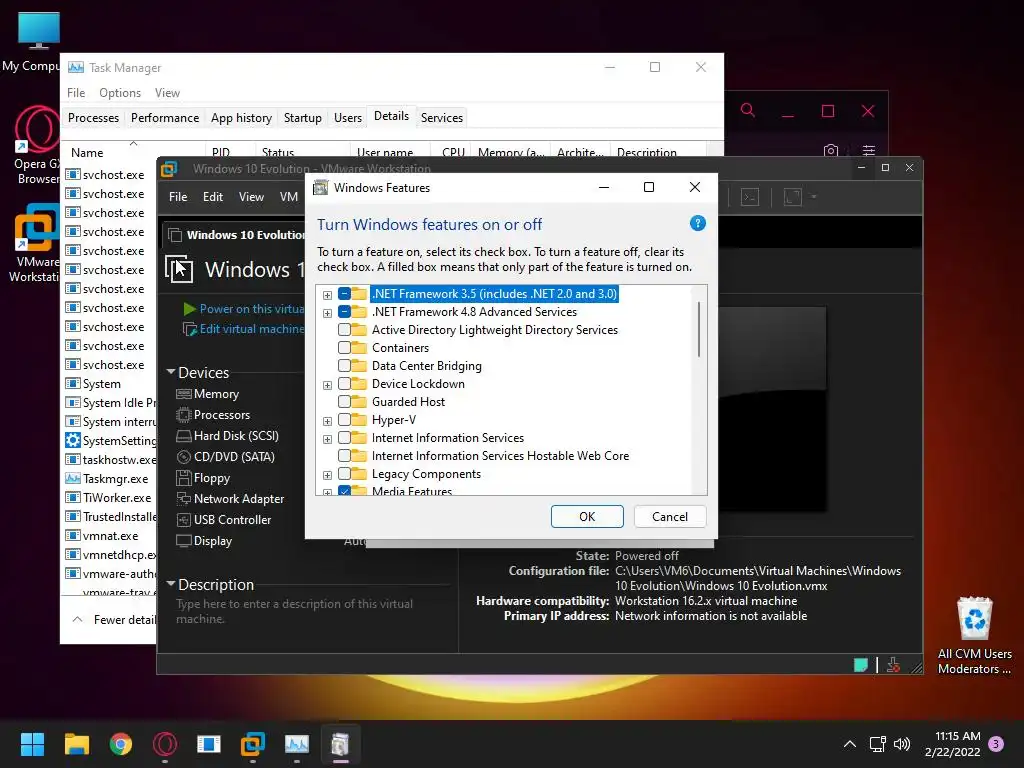Expand Device Lockdown tree node
The height and width of the screenshot is (768, 1024).
(x=327, y=385)
